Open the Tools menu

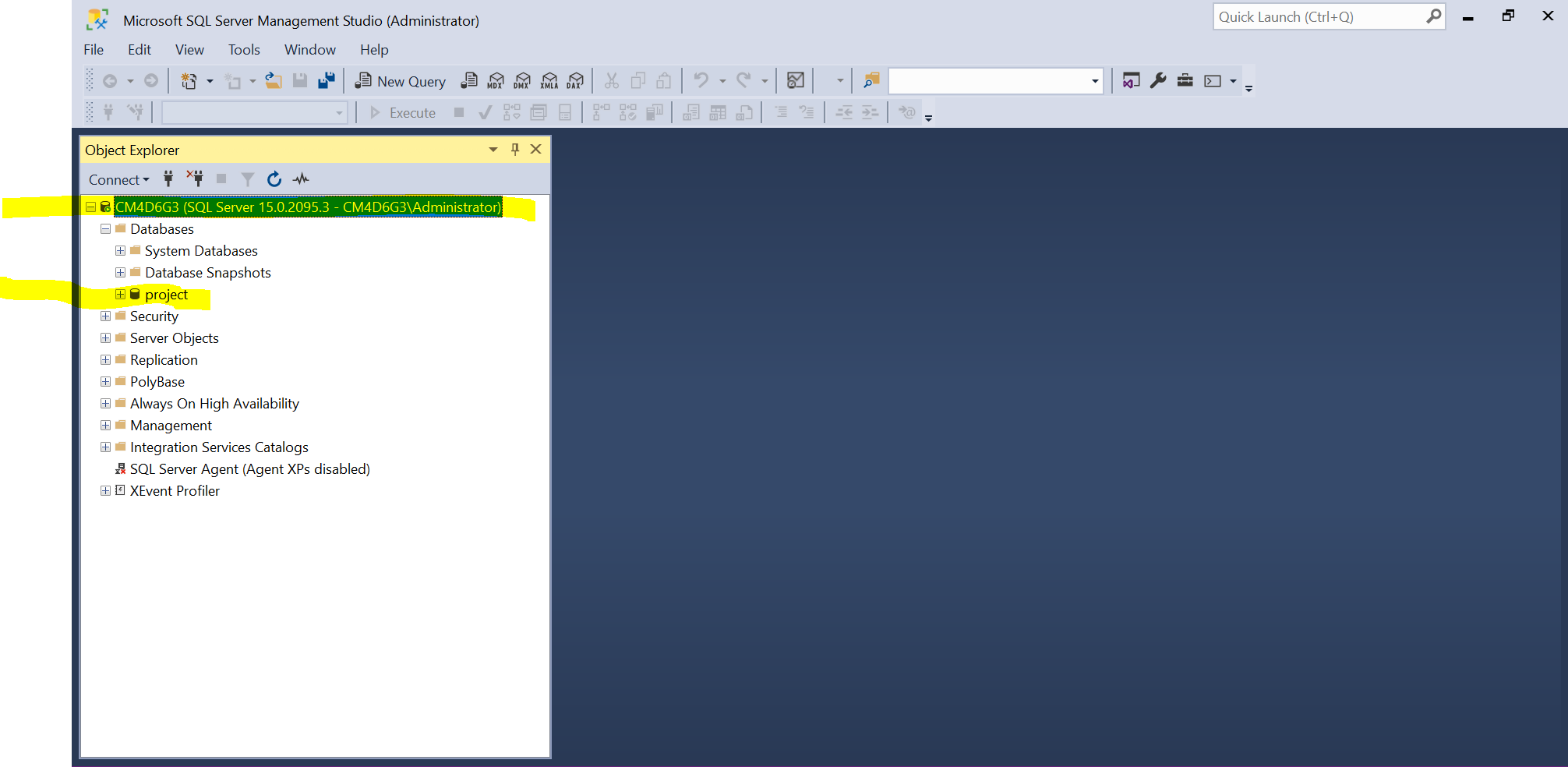tap(244, 50)
